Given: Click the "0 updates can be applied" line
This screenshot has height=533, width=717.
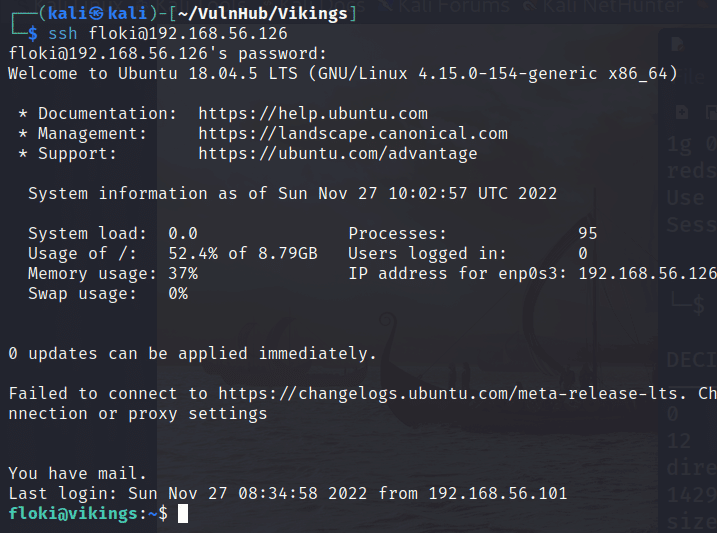Looking at the screenshot, I should 192,354.
